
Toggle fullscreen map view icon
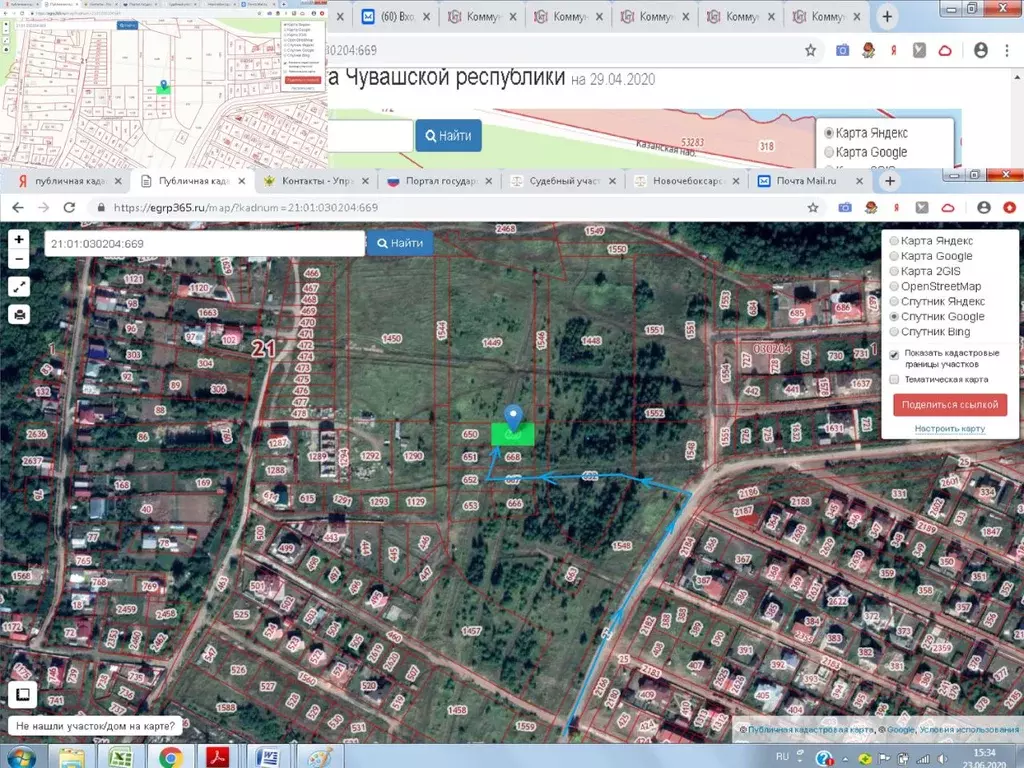tap(20, 287)
